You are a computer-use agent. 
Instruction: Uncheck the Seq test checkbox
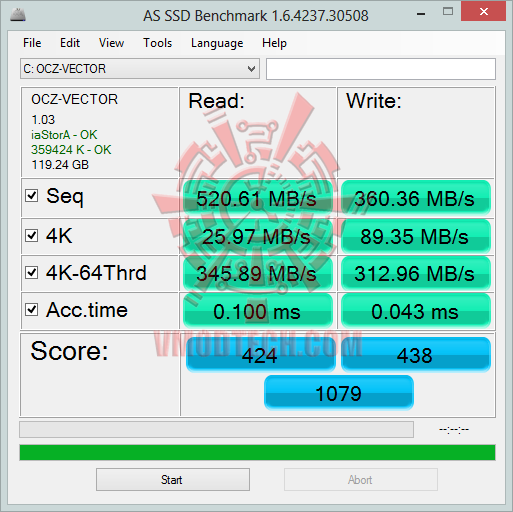[32, 196]
